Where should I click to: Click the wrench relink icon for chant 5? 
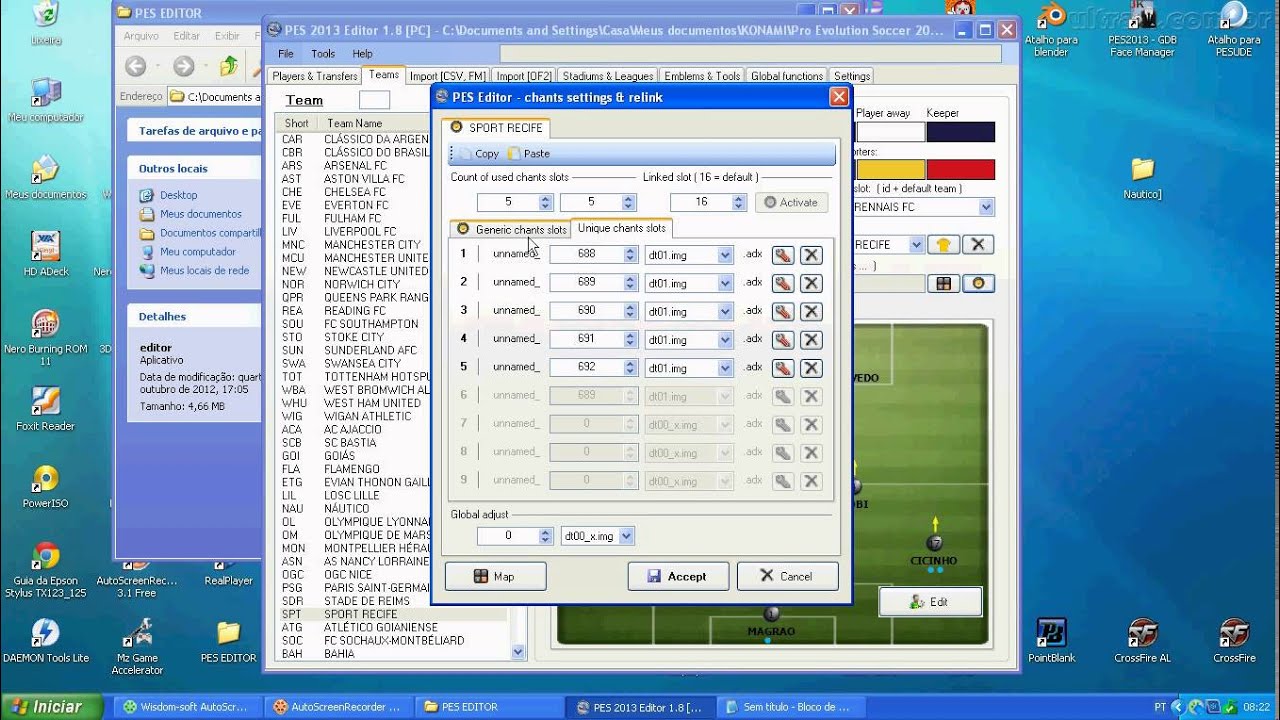pyautogui.click(x=783, y=368)
